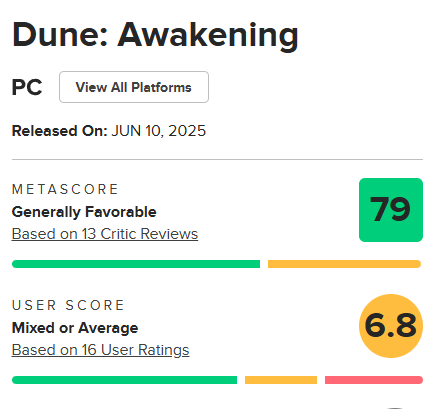
Task: Click the horizontal divider below release date
Action: coord(217,159)
